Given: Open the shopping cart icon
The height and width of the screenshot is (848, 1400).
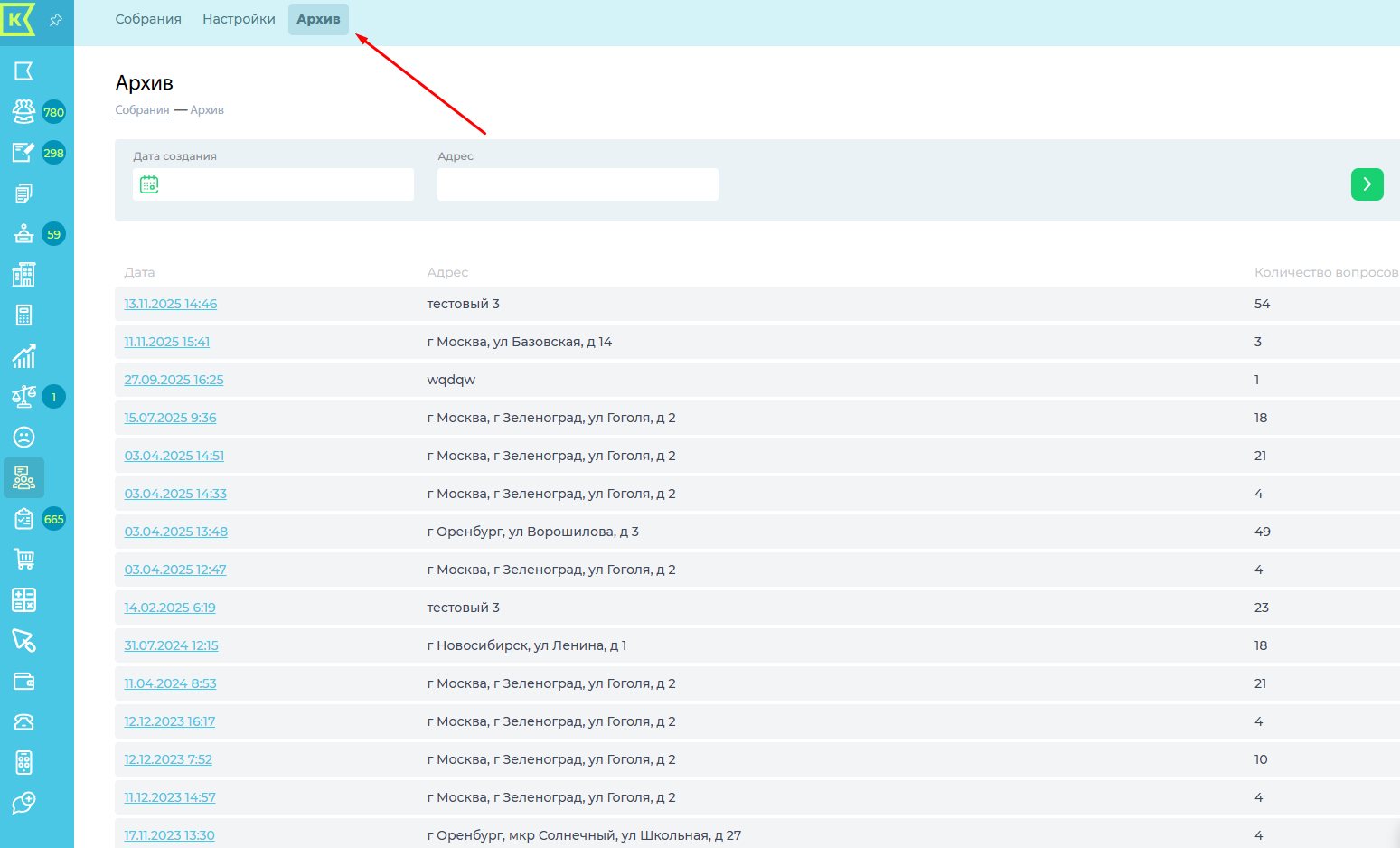Looking at the screenshot, I should [23, 560].
